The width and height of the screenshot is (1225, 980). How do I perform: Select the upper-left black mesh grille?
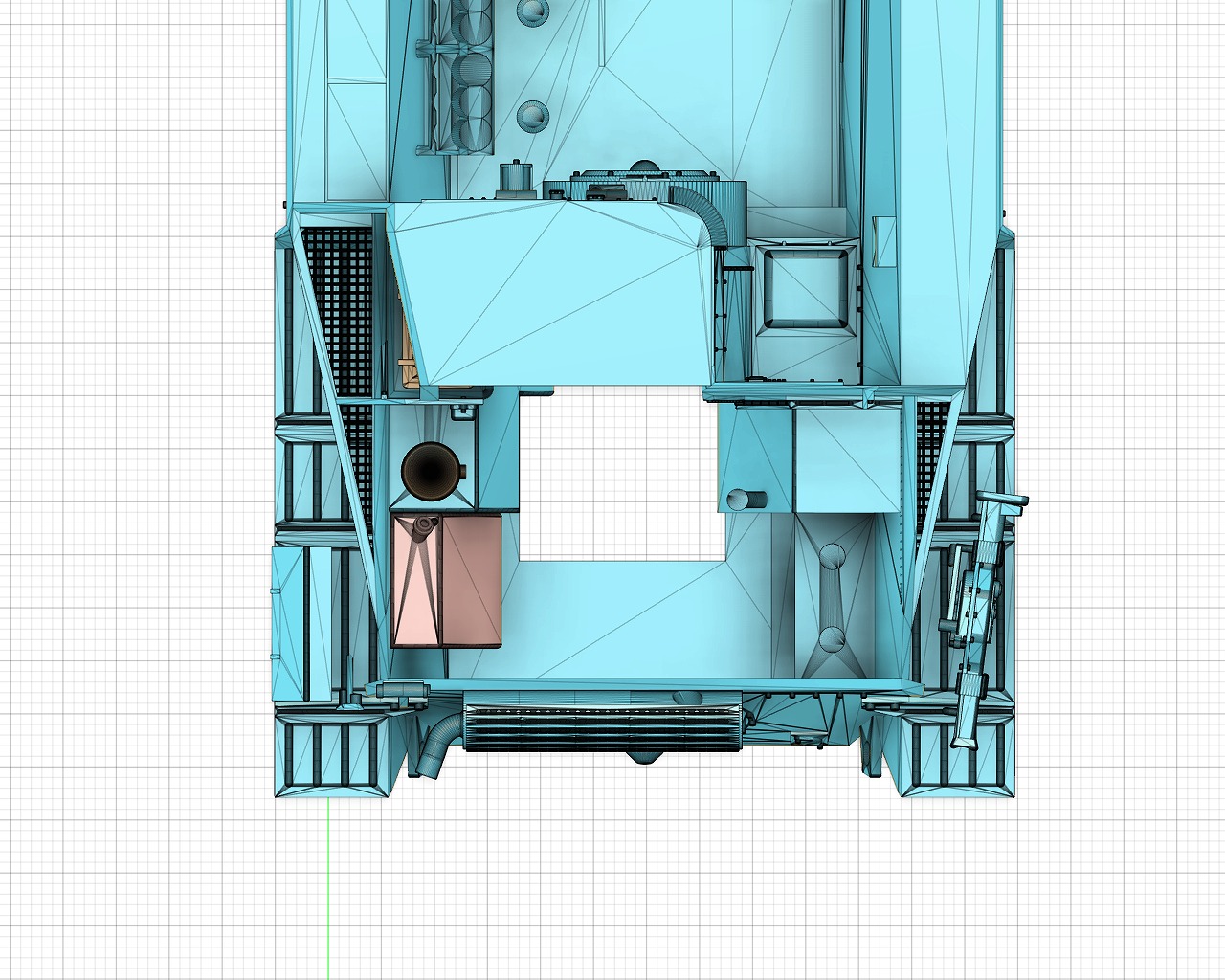point(336,306)
